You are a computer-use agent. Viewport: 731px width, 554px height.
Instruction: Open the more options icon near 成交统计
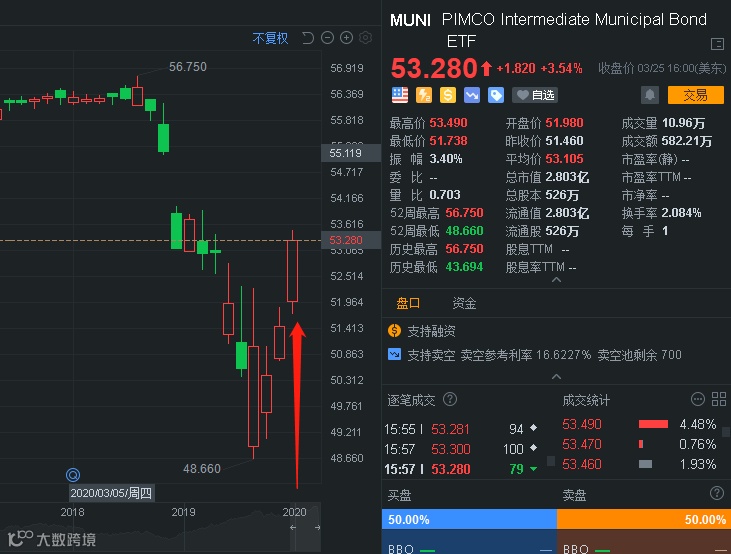click(x=698, y=399)
